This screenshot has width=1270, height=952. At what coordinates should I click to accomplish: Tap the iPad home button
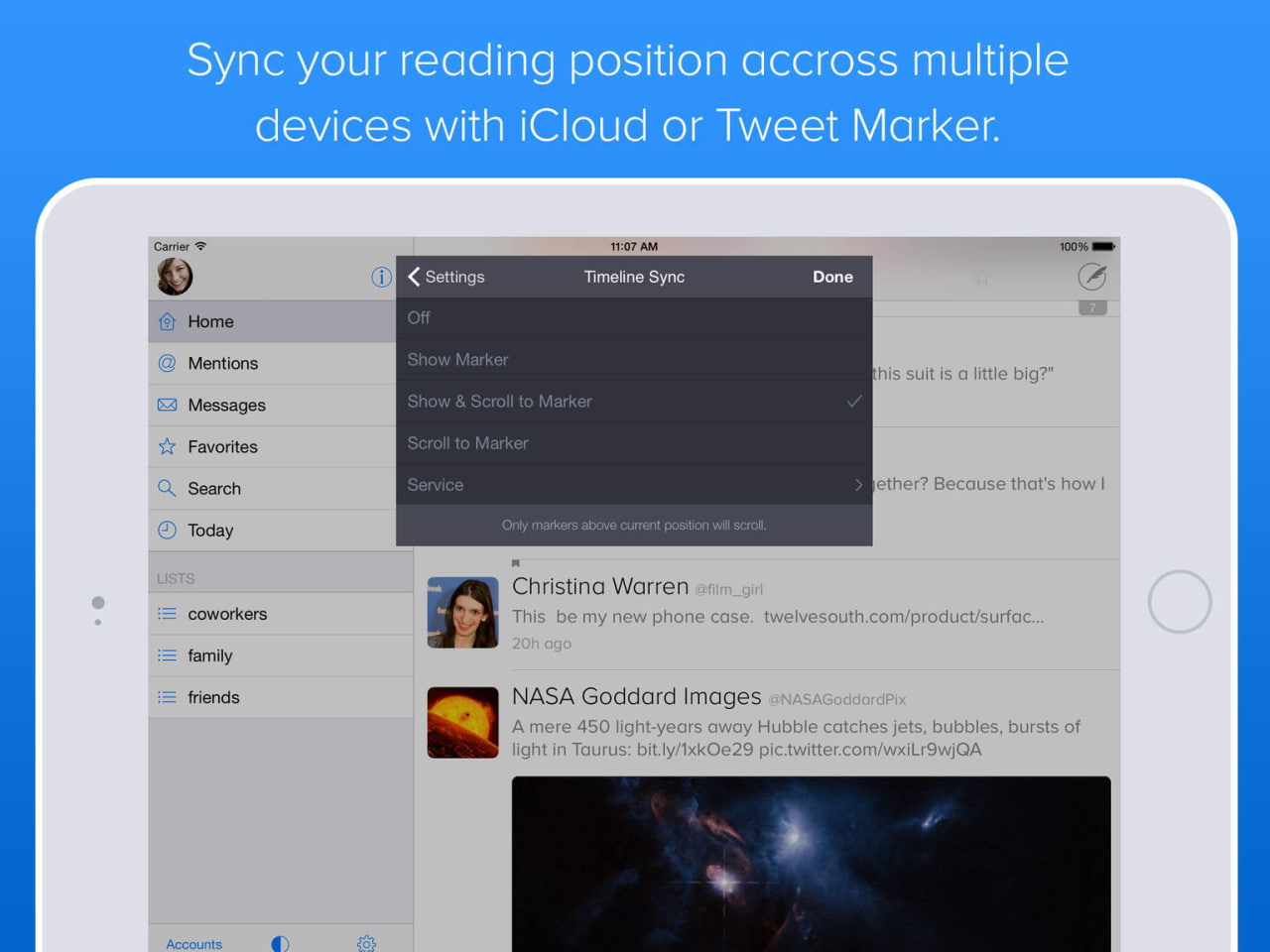tap(1180, 602)
